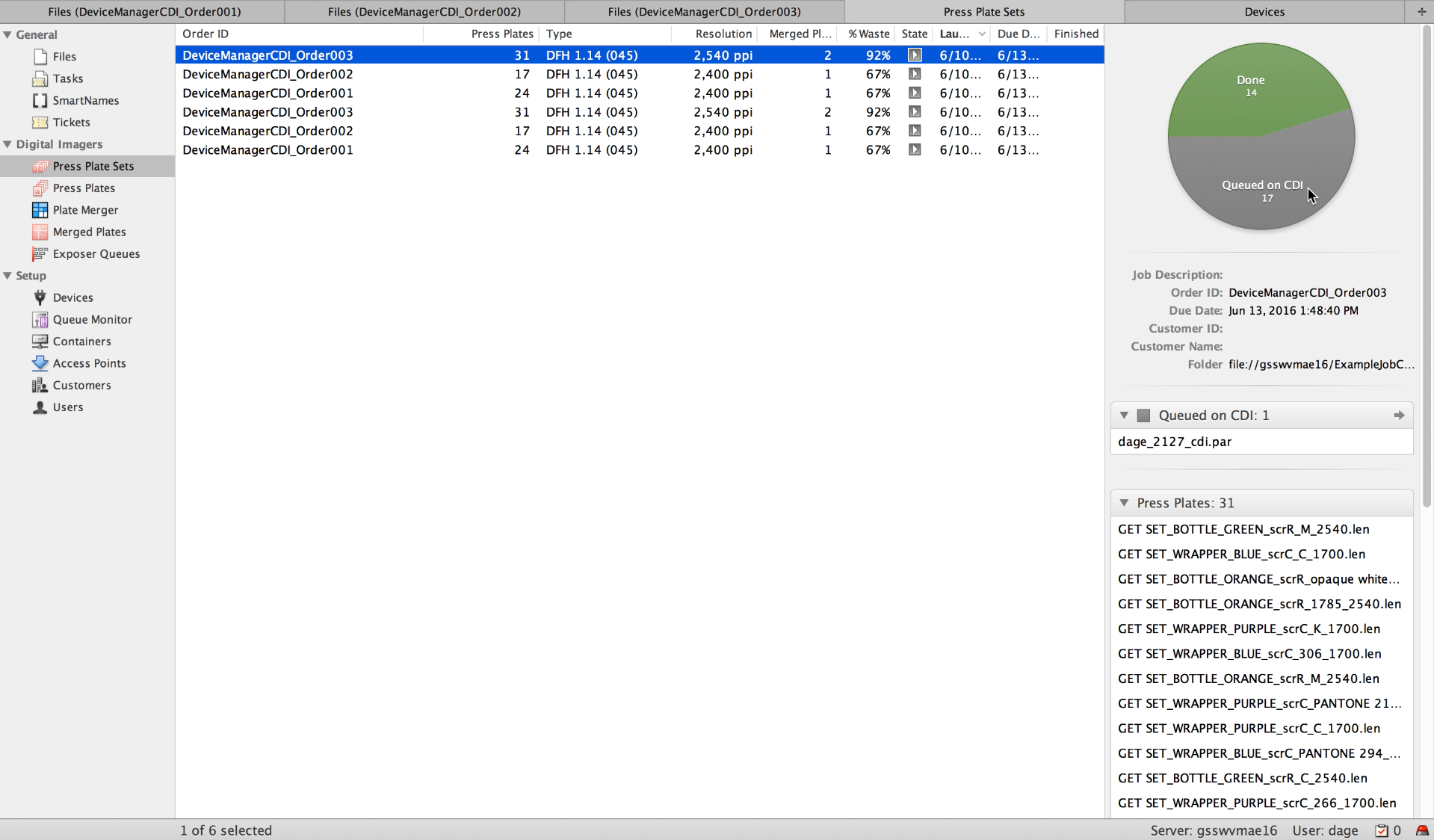Switch to the Devices tab
Viewport: 1434px width, 840px height.
tap(1264, 12)
